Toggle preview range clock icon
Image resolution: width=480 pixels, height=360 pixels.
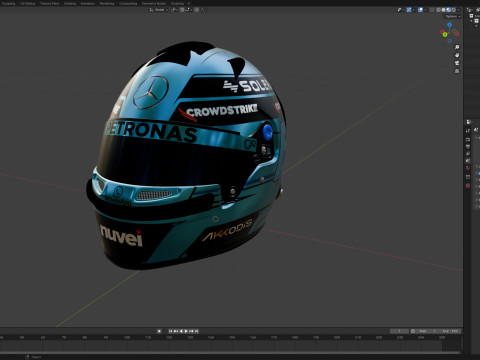pyautogui.click(x=413, y=331)
